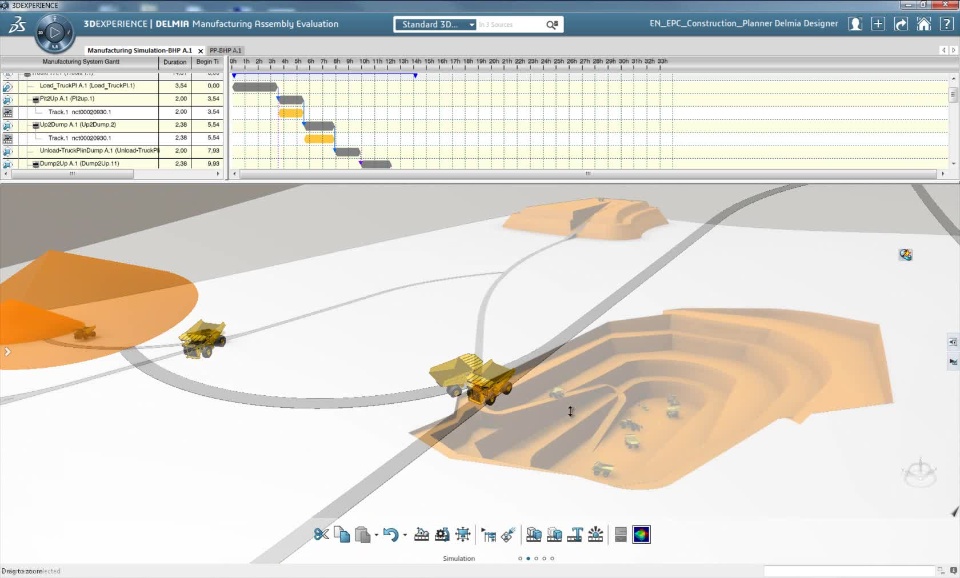Image resolution: width=960 pixels, height=578 pixels.
Task: Select the fourth toolbar page dot
Action: click(544, 558)
